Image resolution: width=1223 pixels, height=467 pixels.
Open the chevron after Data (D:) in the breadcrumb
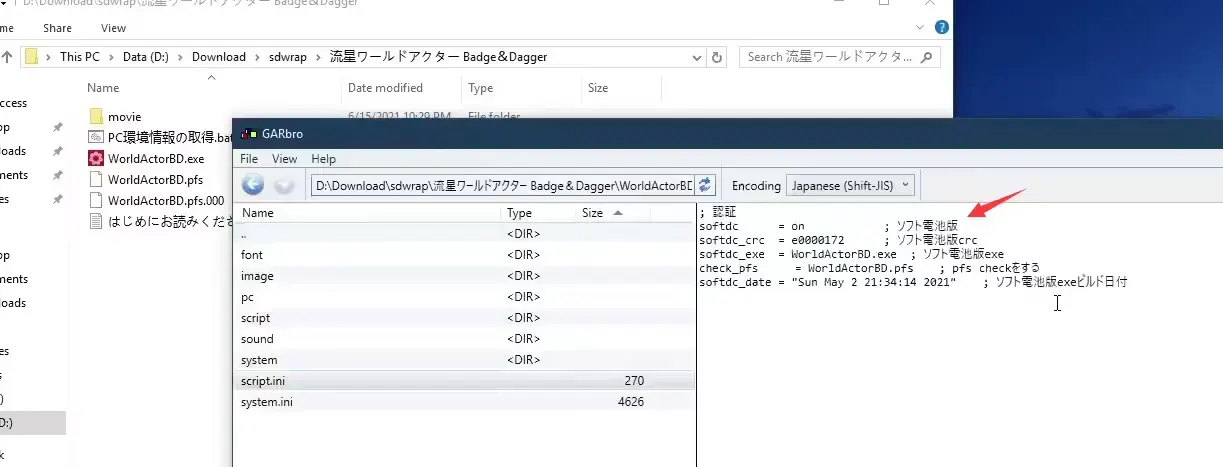[x=182, y=57]
